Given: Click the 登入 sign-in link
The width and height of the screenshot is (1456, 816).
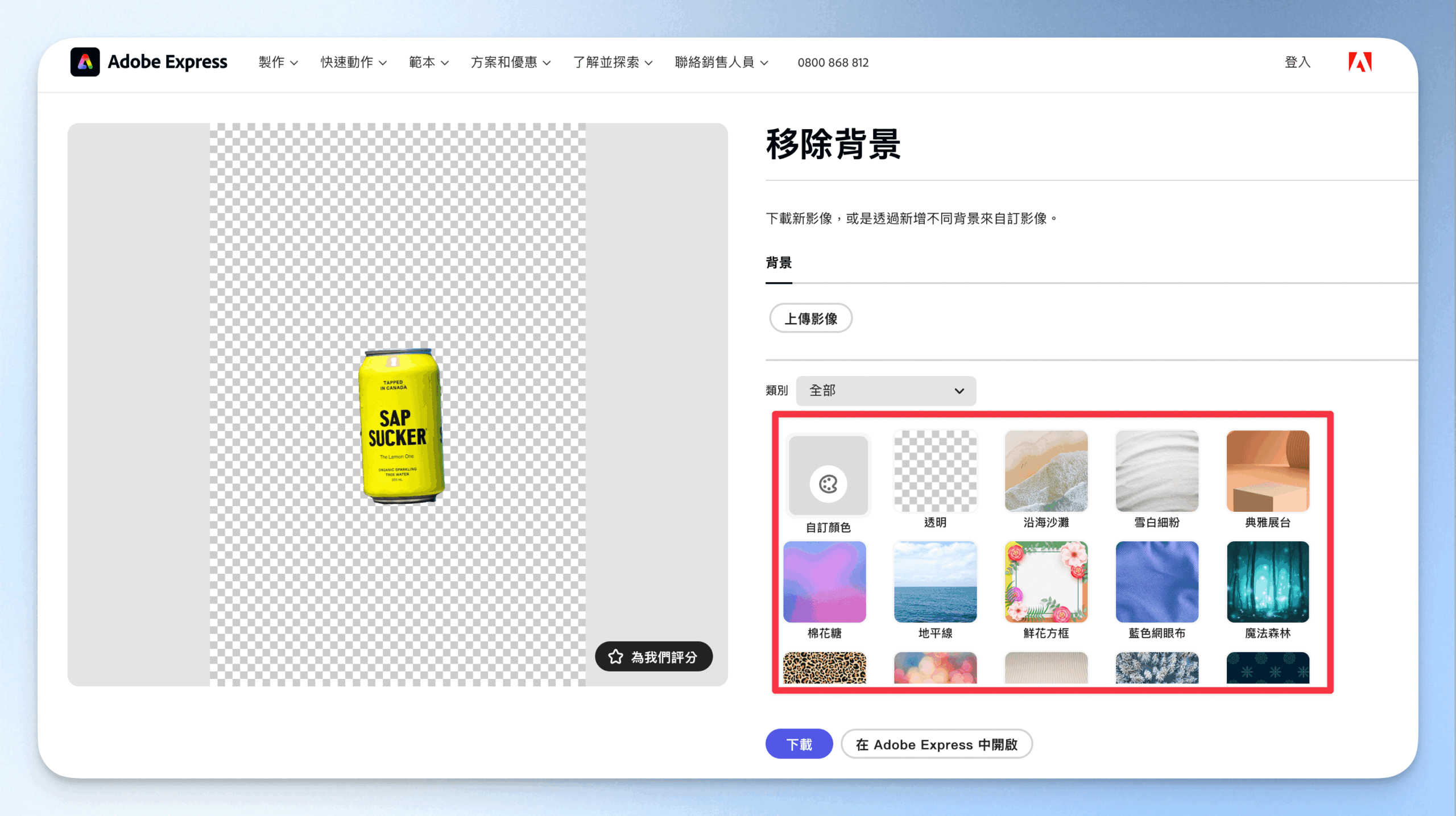Looking at the screenshot, I should (x=1297, y=63).
